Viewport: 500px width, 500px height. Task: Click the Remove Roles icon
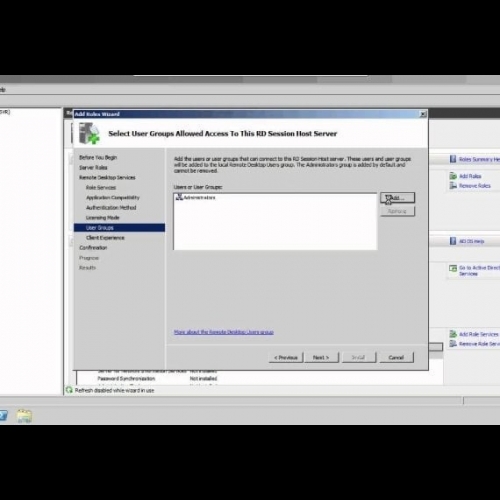[453, 186]
